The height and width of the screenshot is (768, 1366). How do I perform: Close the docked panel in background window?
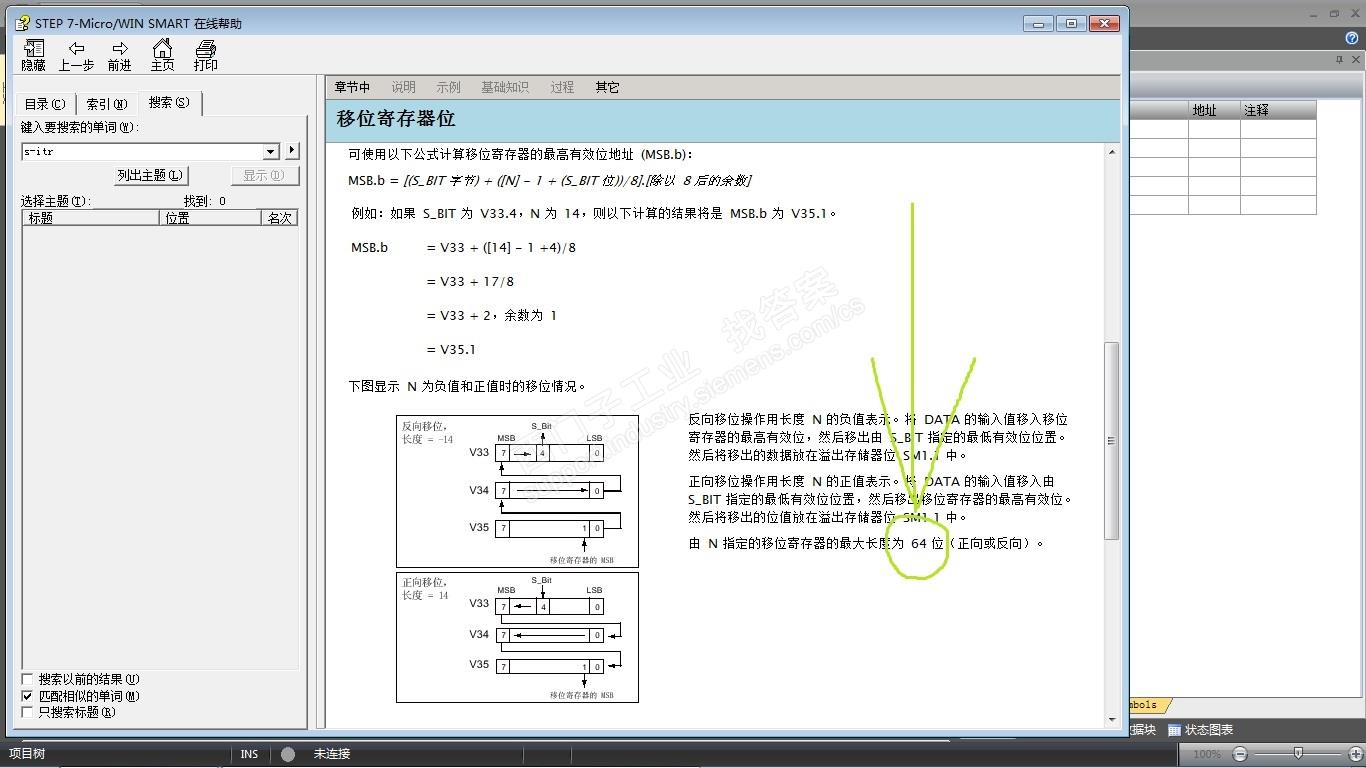[x=1355, y=60]
